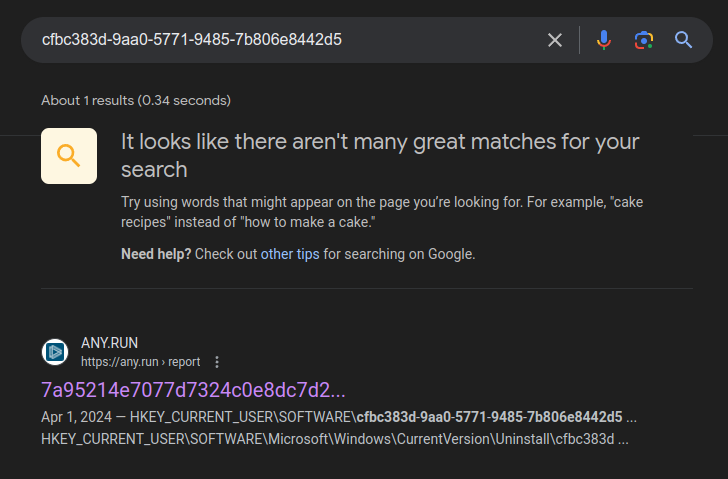The width and height of the screenshot is (728, 479).
Task: Click the ANY.RUN site name
Action: 109,343
